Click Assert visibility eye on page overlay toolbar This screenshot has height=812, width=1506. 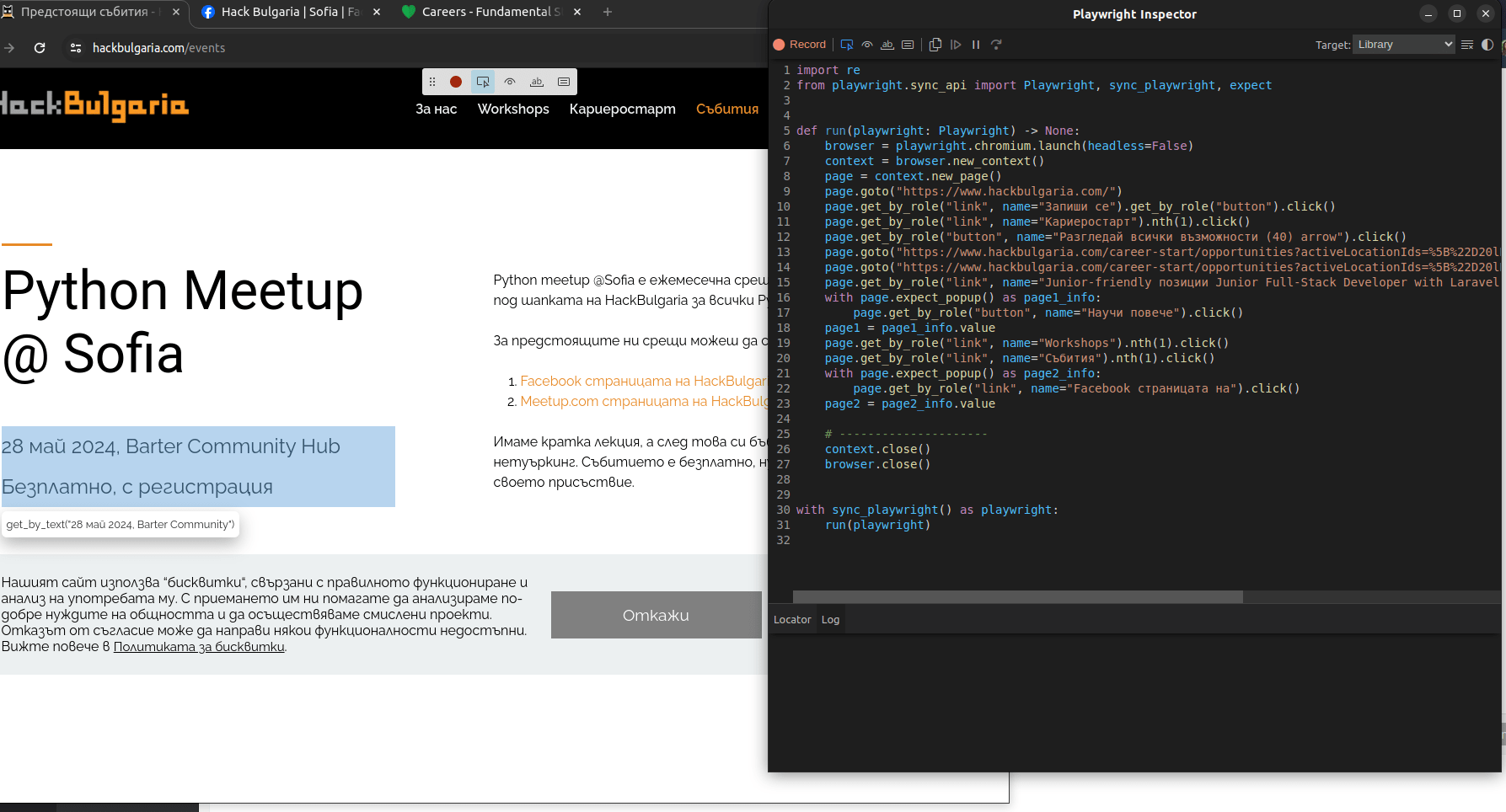point(510,82)
